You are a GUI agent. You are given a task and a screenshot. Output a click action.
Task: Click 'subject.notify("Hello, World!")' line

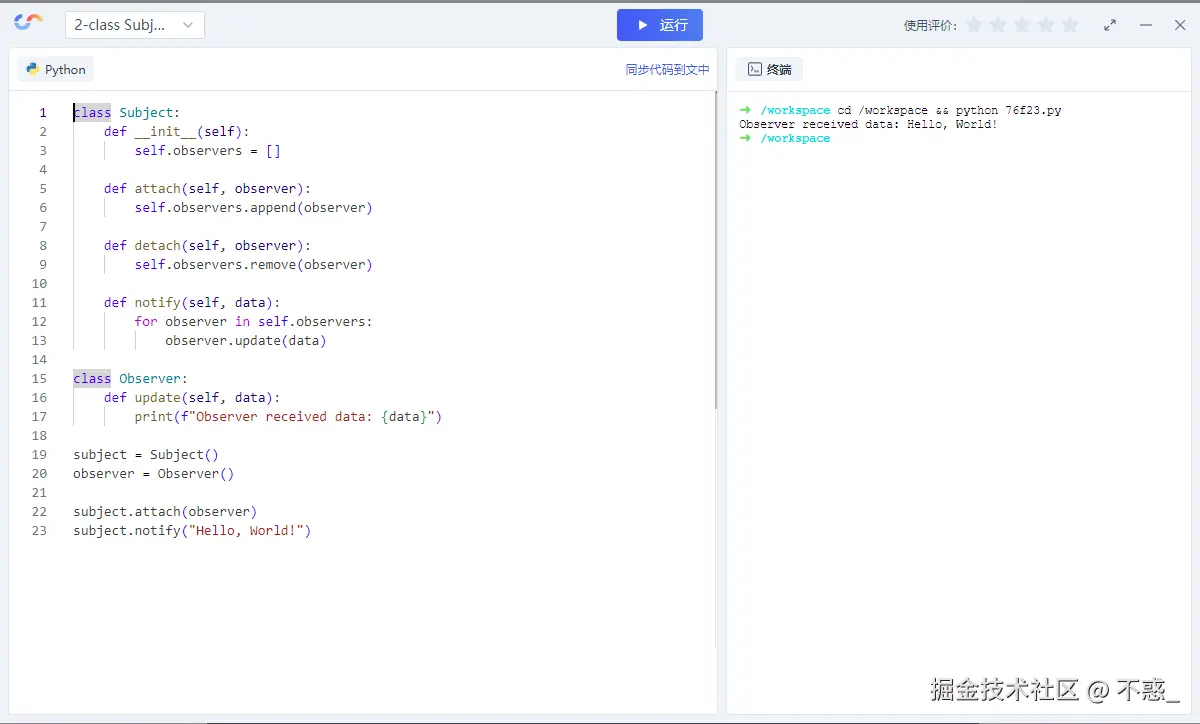192,531
